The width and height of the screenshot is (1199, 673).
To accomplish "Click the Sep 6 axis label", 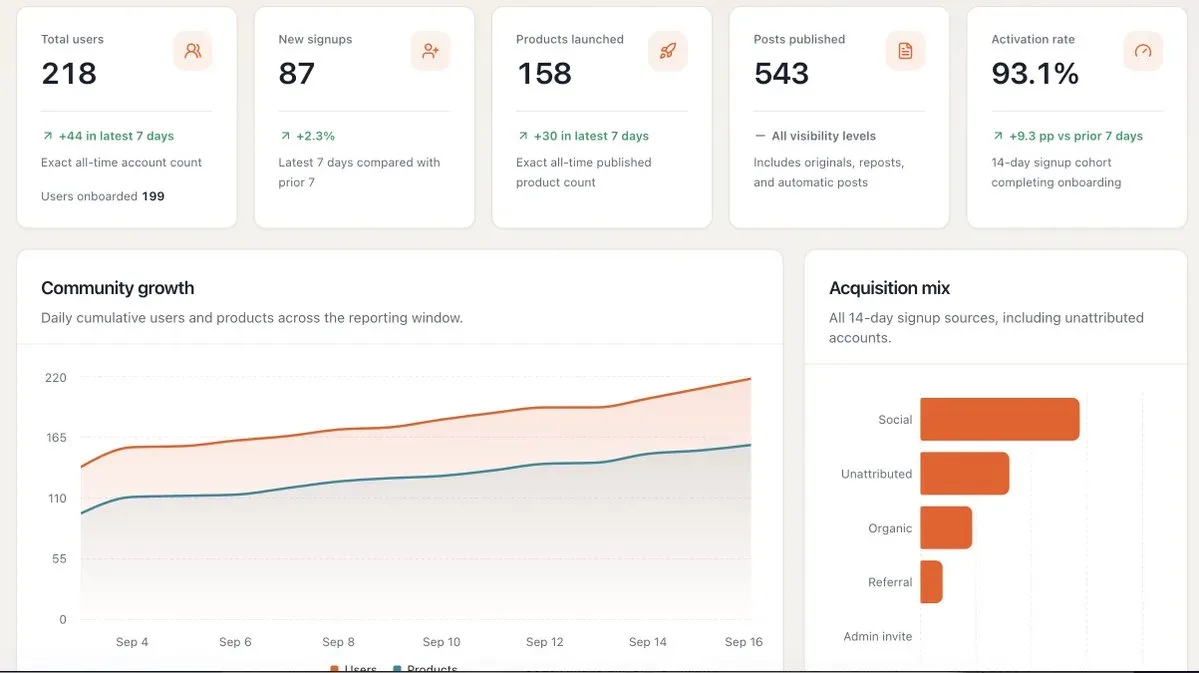I will coord(236,642).
